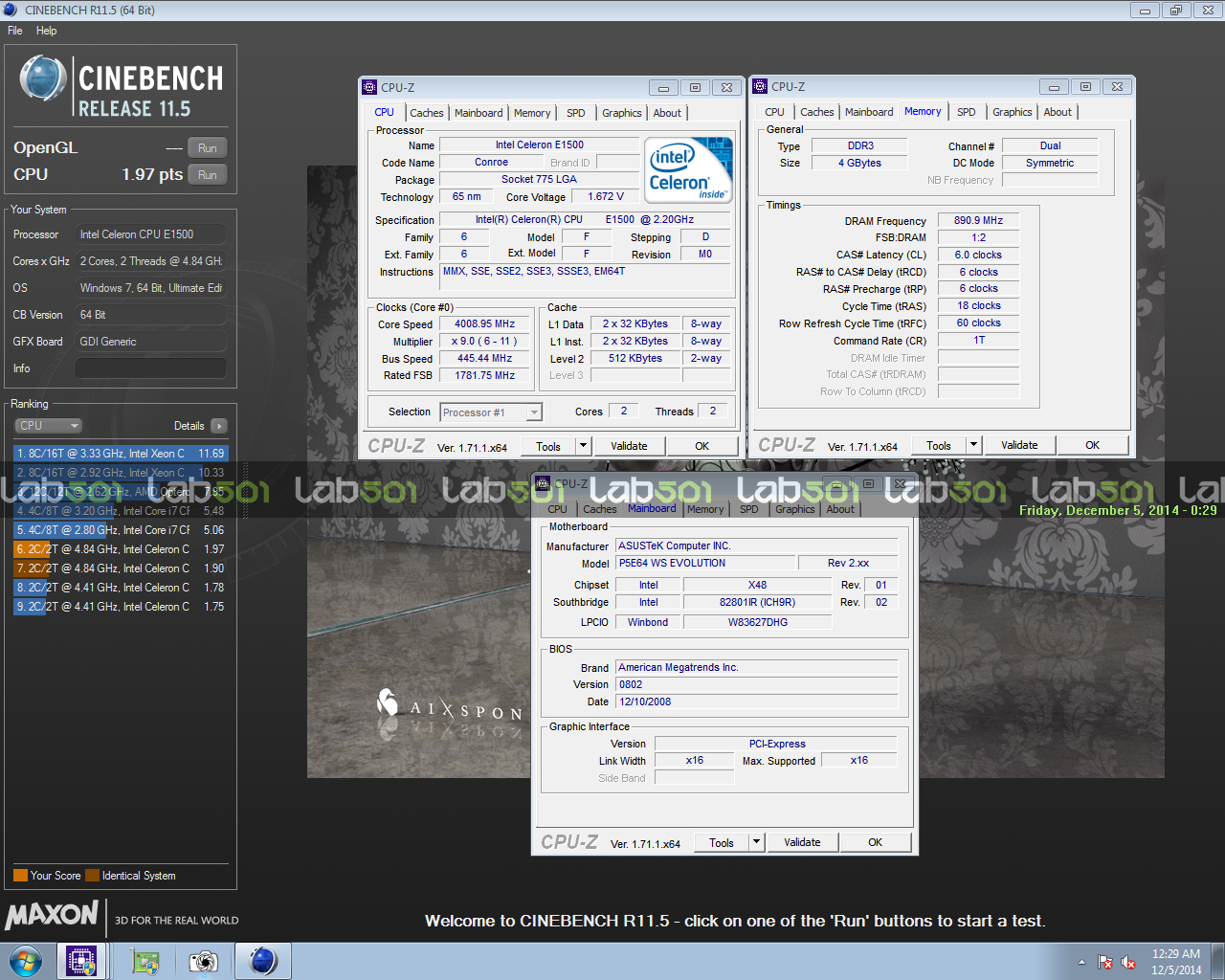Open About tab in bottom CPU-Z Mainboard window
1225x980 pixels.
840,509
